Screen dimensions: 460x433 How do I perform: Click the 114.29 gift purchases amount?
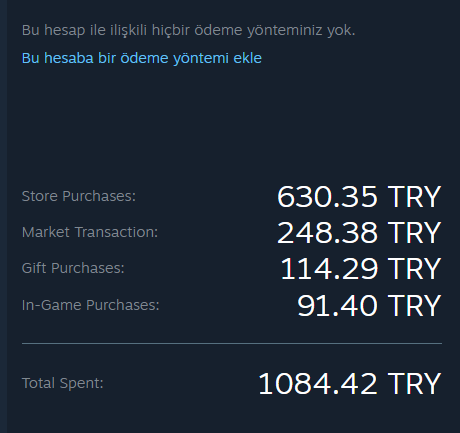point(329,269)
